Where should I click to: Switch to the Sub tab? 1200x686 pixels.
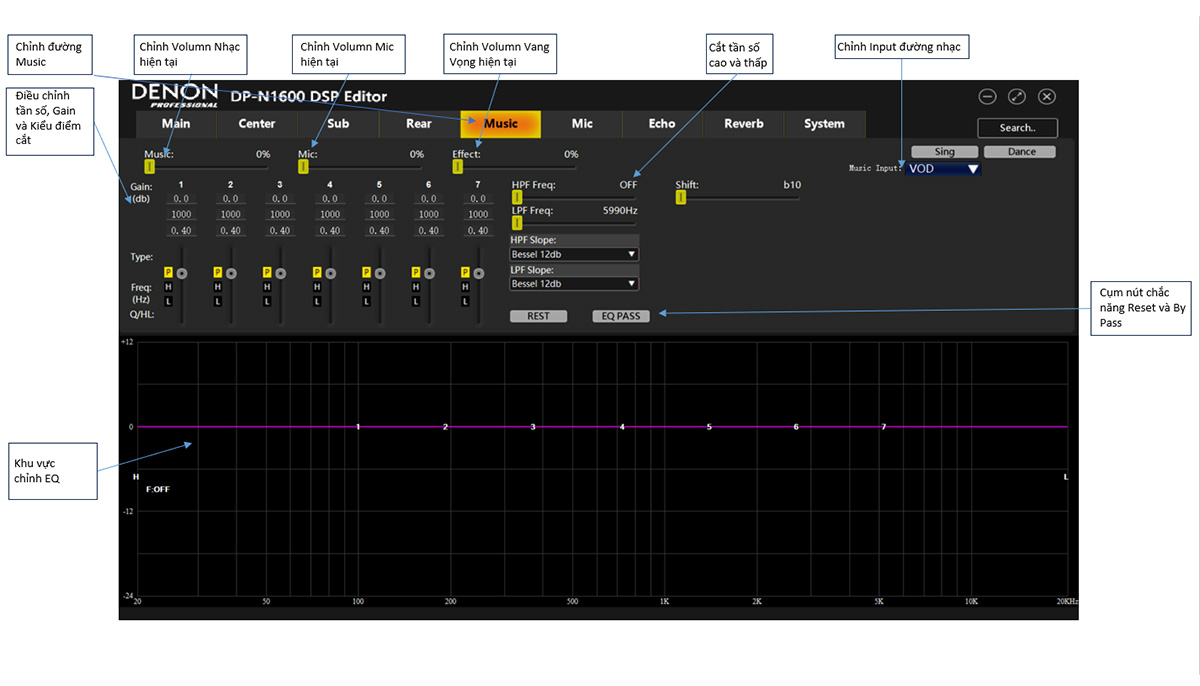coord(338,124)
